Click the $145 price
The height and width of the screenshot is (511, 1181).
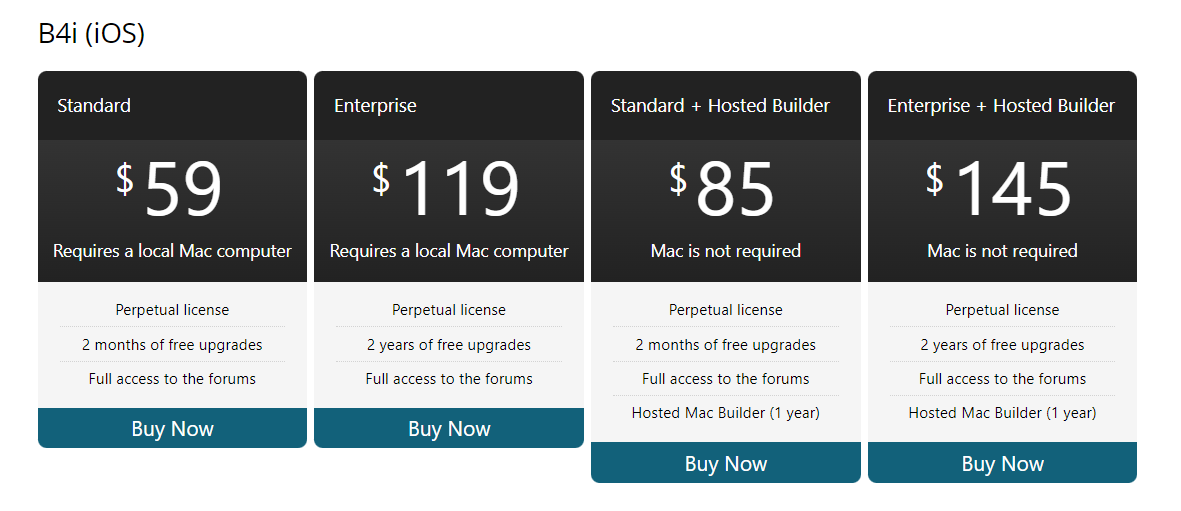[1000, 188]
